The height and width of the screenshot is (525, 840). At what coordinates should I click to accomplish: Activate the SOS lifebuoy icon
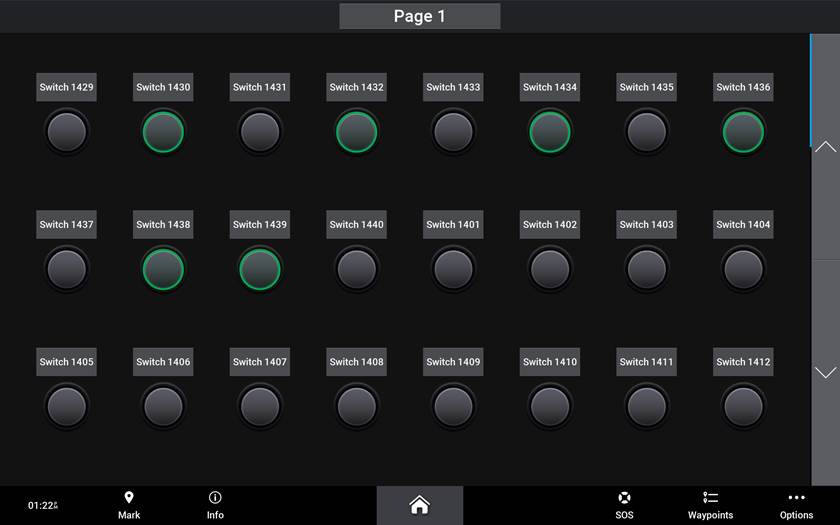click(x=624, y=498)
